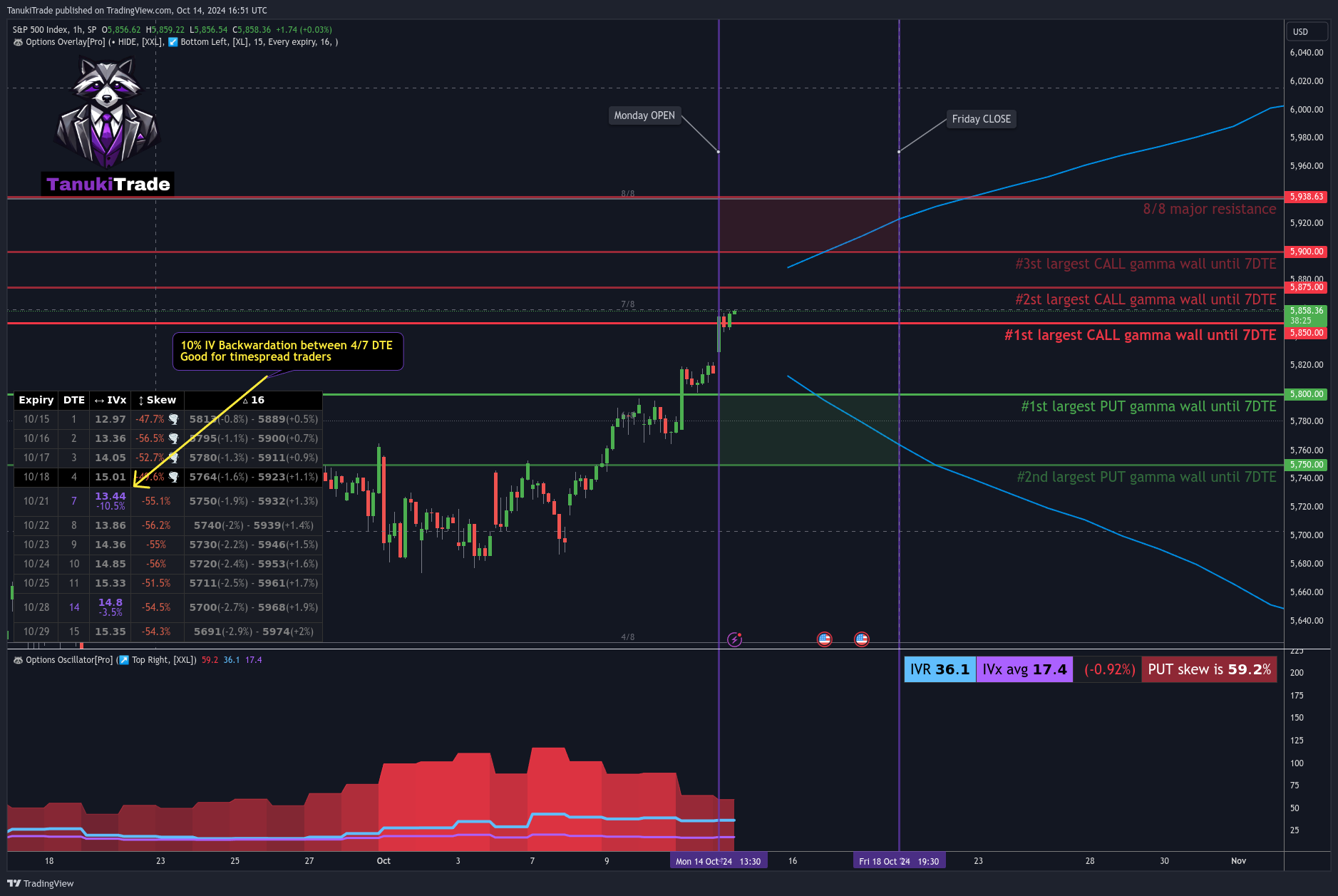Select the 10/29 expiry cell
1338x896 pixels.
36,632
